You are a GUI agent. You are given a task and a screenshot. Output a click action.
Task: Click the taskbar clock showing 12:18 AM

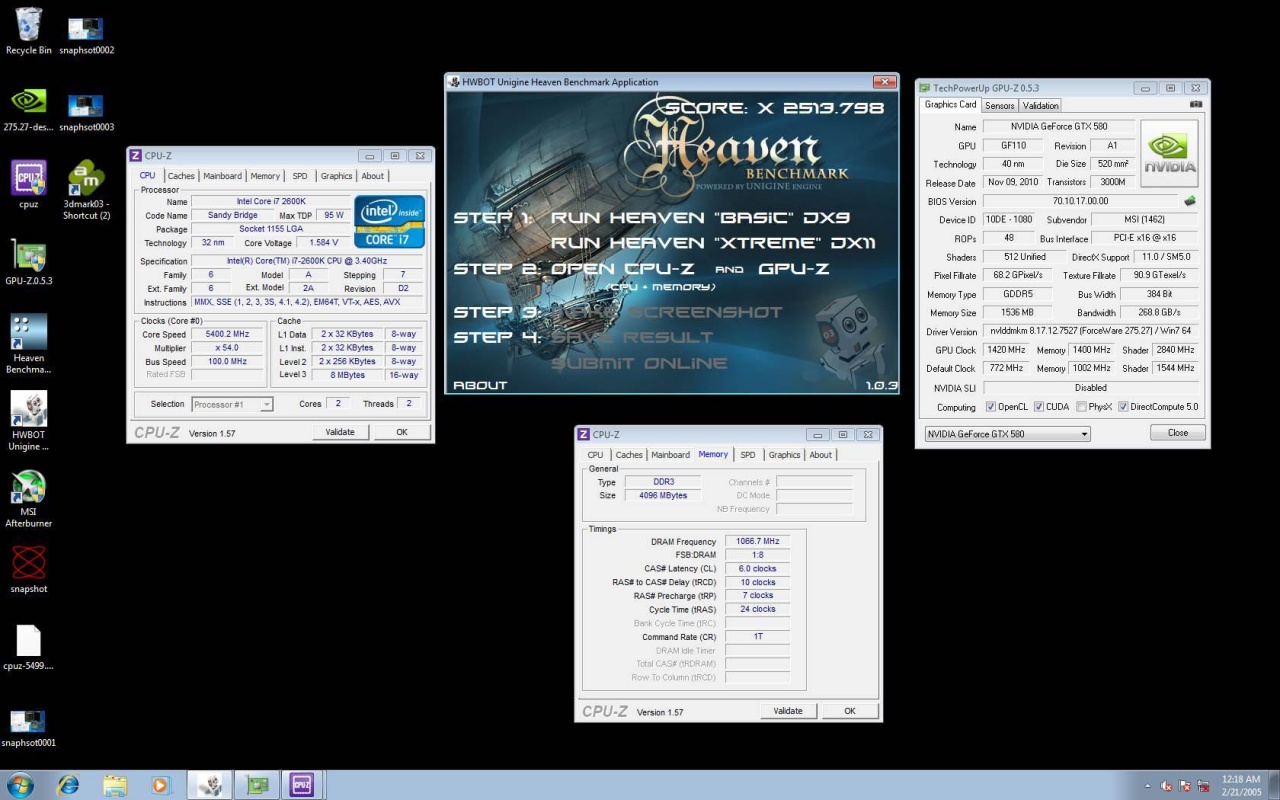point(1240,785)
